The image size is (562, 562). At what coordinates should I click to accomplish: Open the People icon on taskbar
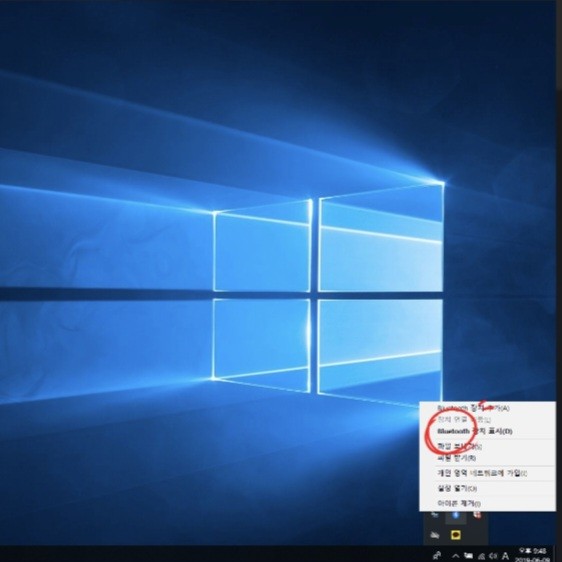pyautogui.click(x=437, y=556)
